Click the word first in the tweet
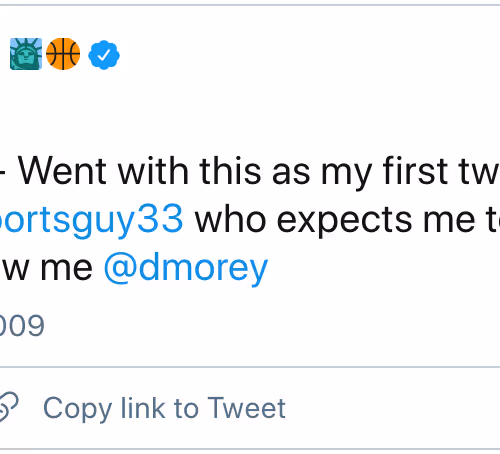The image size is (500, 454). (x=415, y=171)
